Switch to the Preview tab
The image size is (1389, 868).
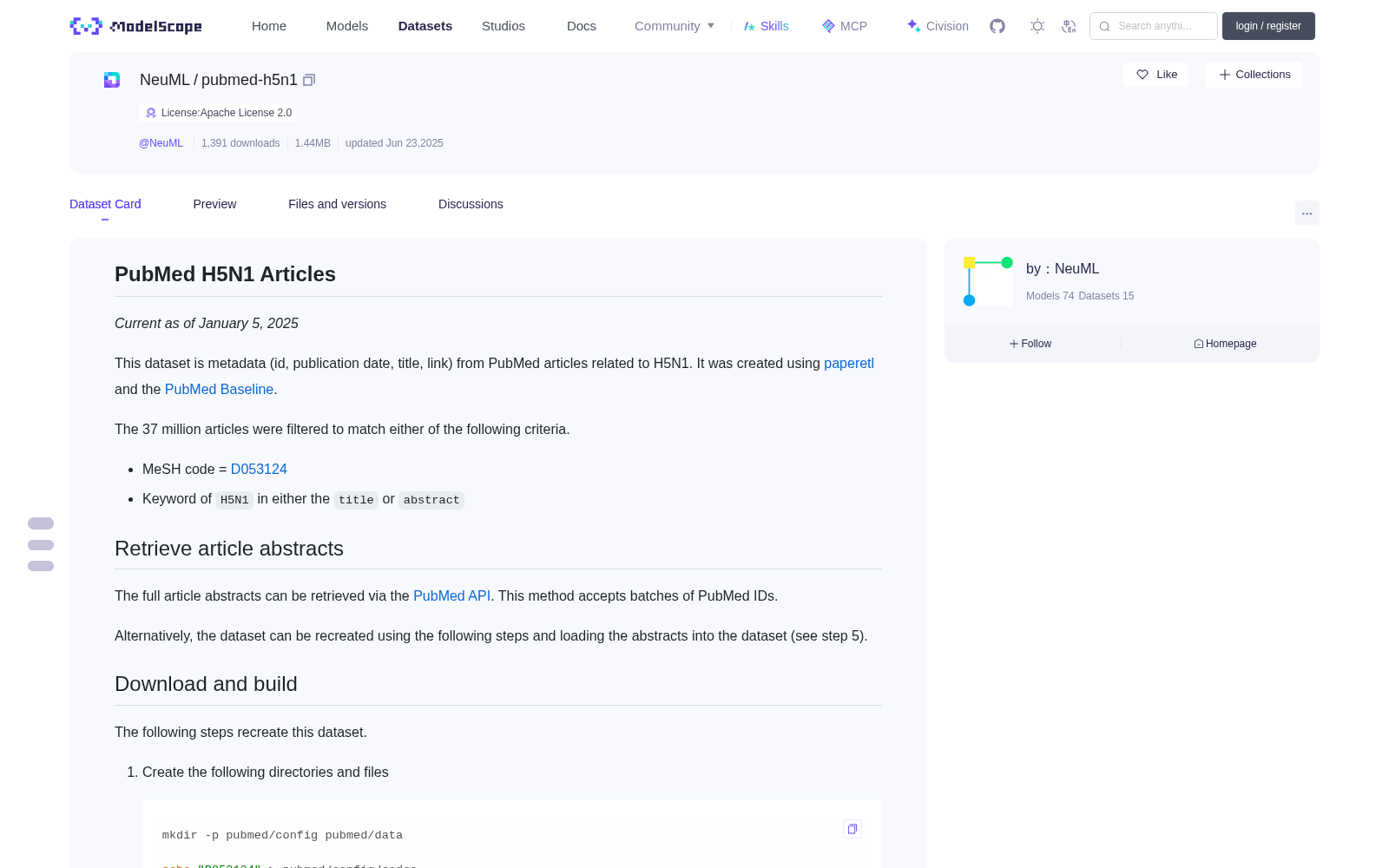214,204
